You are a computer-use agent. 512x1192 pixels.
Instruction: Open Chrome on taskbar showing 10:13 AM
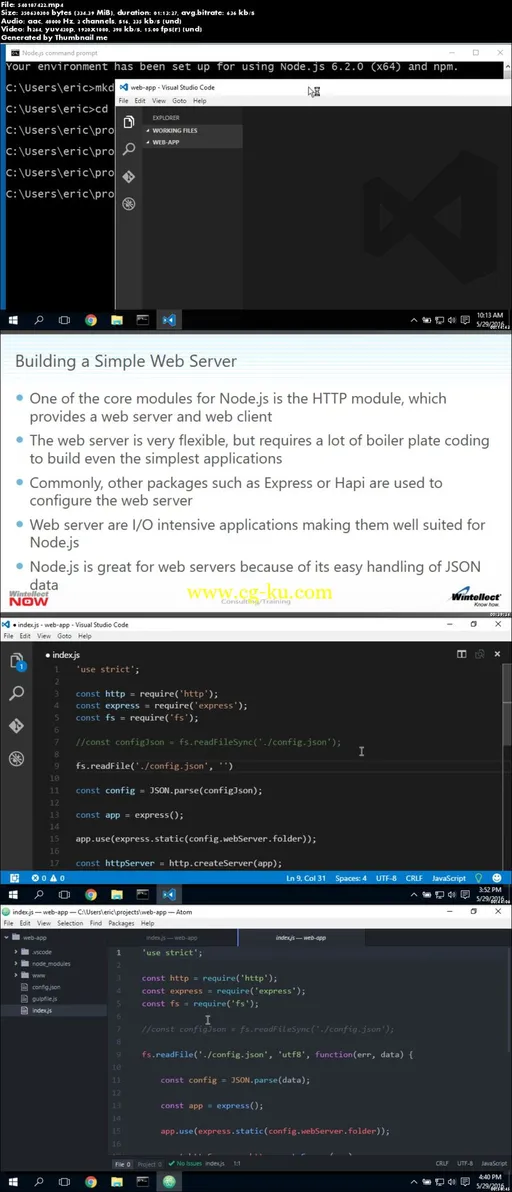90,320
